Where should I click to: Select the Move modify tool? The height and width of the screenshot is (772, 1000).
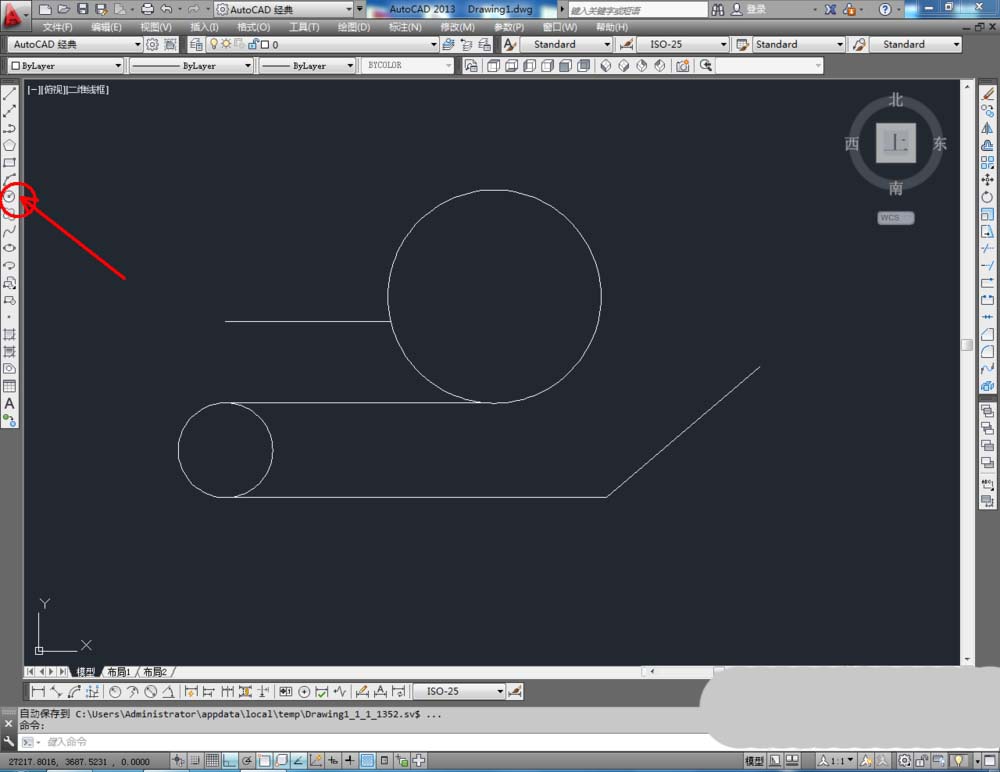point(987,179)
